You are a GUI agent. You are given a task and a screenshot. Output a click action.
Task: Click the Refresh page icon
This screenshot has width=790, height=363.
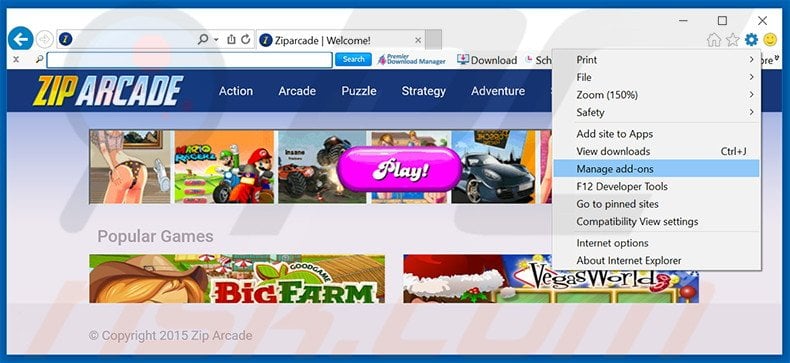(246, 39)
